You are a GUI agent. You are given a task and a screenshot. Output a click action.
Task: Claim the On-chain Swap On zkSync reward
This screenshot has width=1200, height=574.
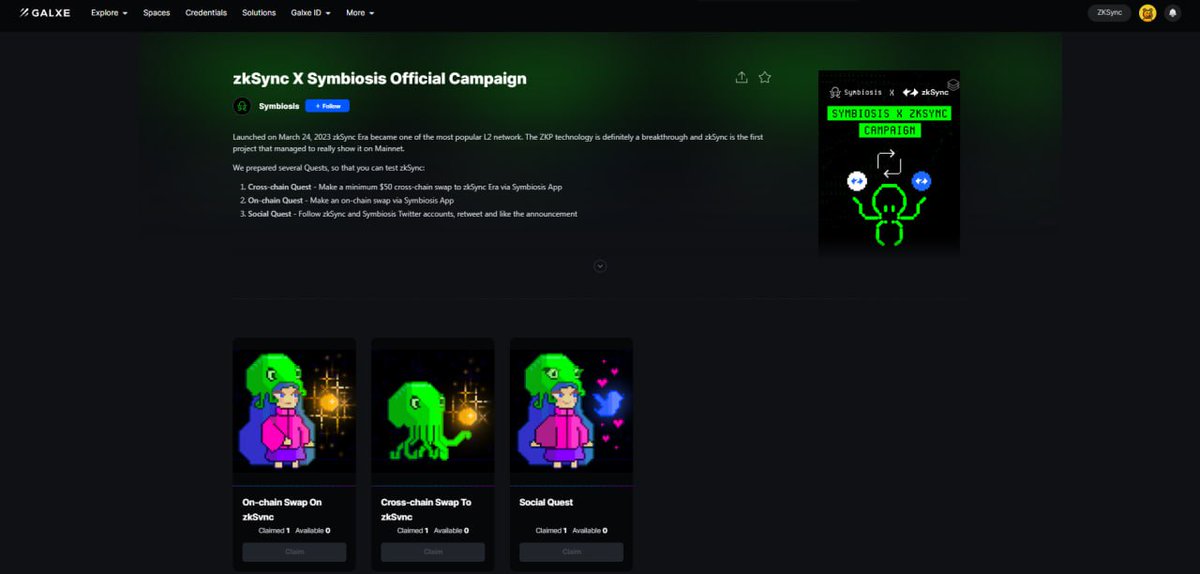(x=294, y=551)
